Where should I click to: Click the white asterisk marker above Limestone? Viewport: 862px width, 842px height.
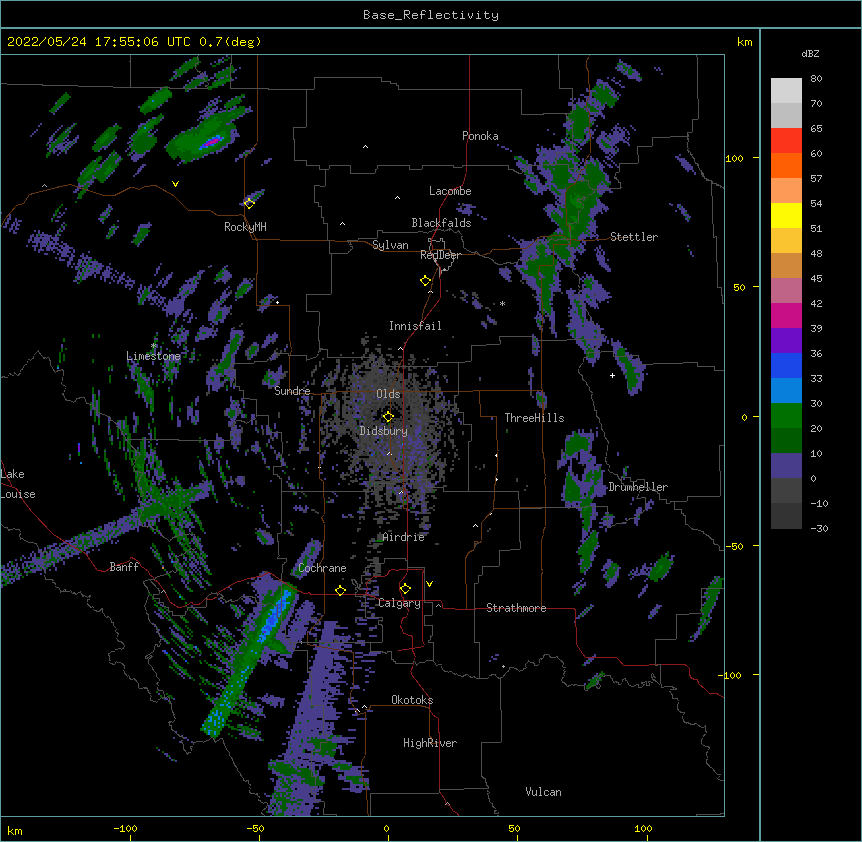pos(154,346)
